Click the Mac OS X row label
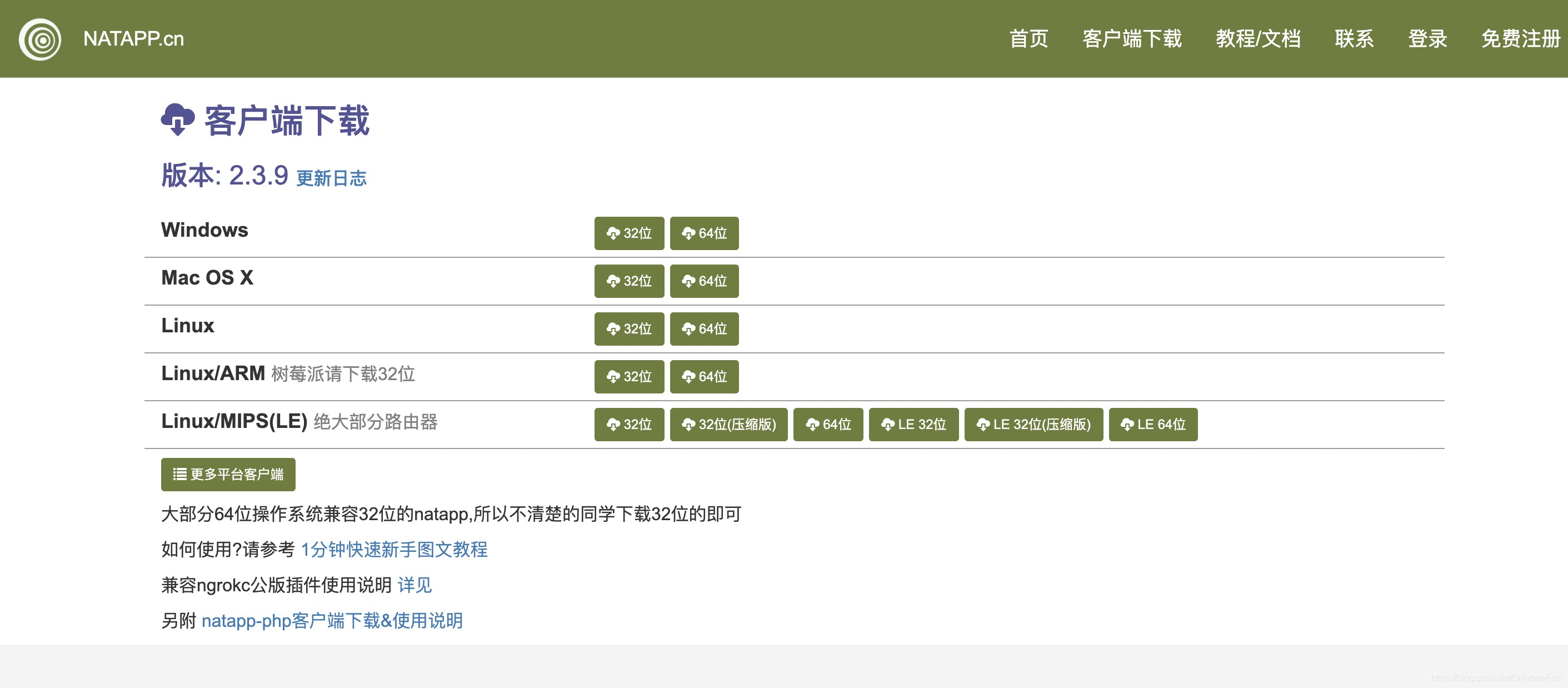This screenshot has height=688, width=1568. tap(207, 278)
